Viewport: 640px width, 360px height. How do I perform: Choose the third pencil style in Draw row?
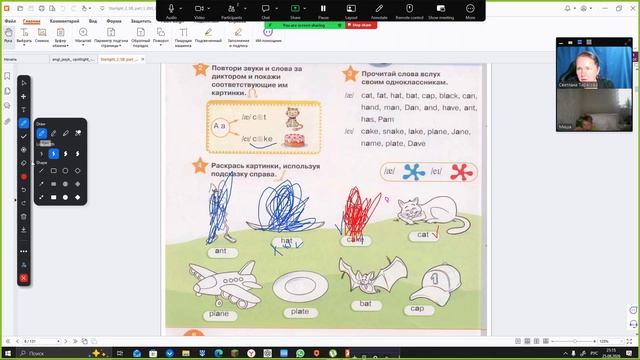pos(66,133)
